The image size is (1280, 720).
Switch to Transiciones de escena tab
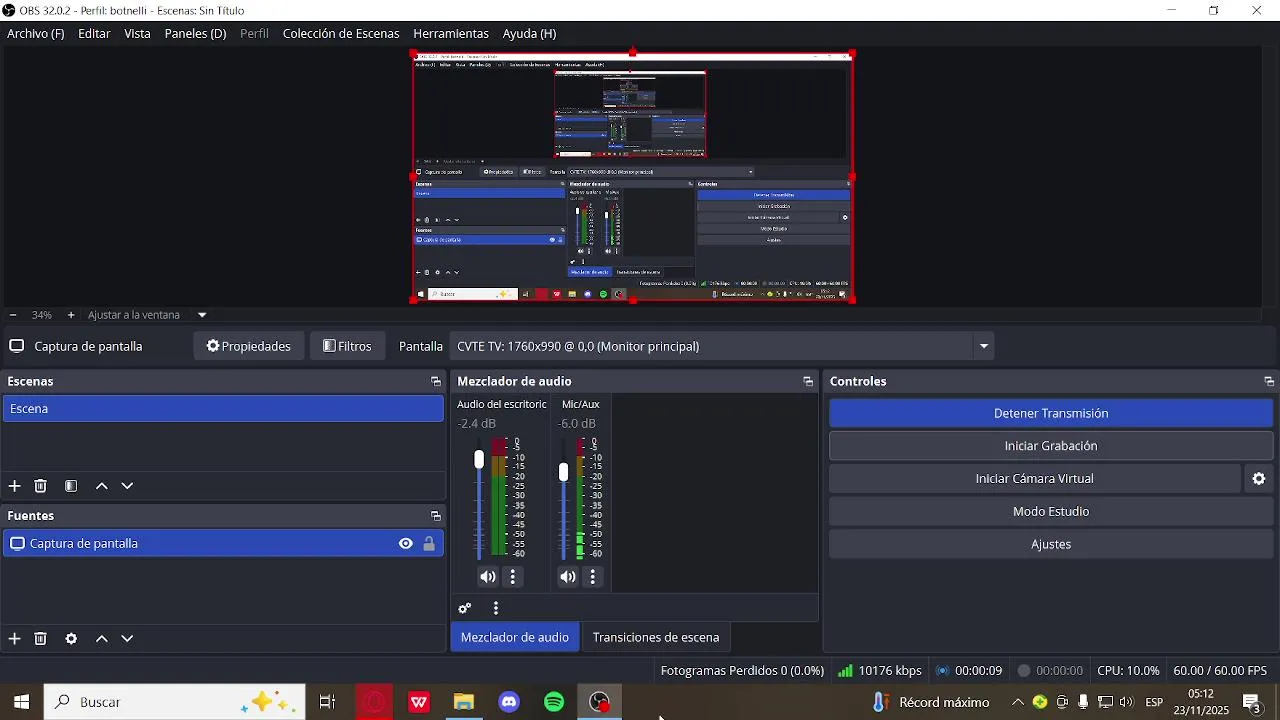click(x=656, y=637)
